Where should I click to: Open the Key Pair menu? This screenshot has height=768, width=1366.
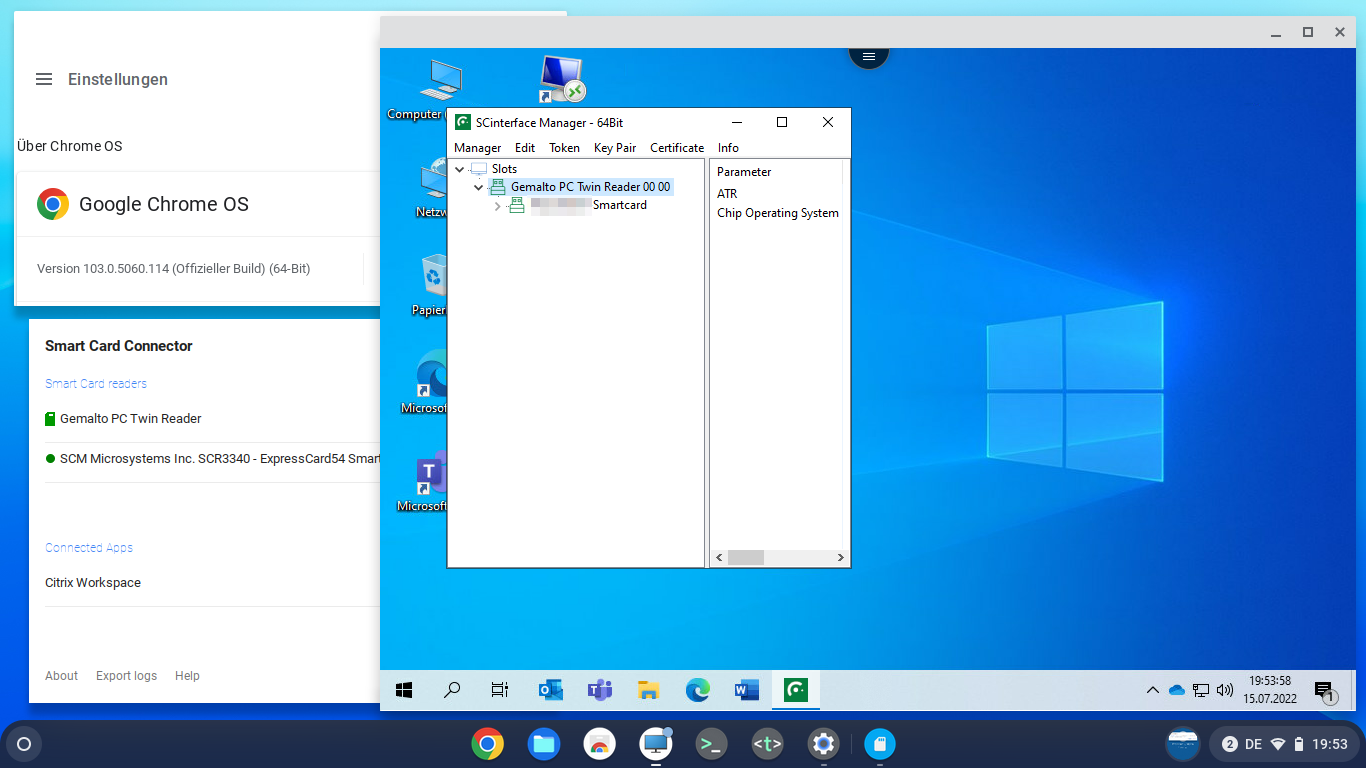pyautogui.click(x=615, y=147)
